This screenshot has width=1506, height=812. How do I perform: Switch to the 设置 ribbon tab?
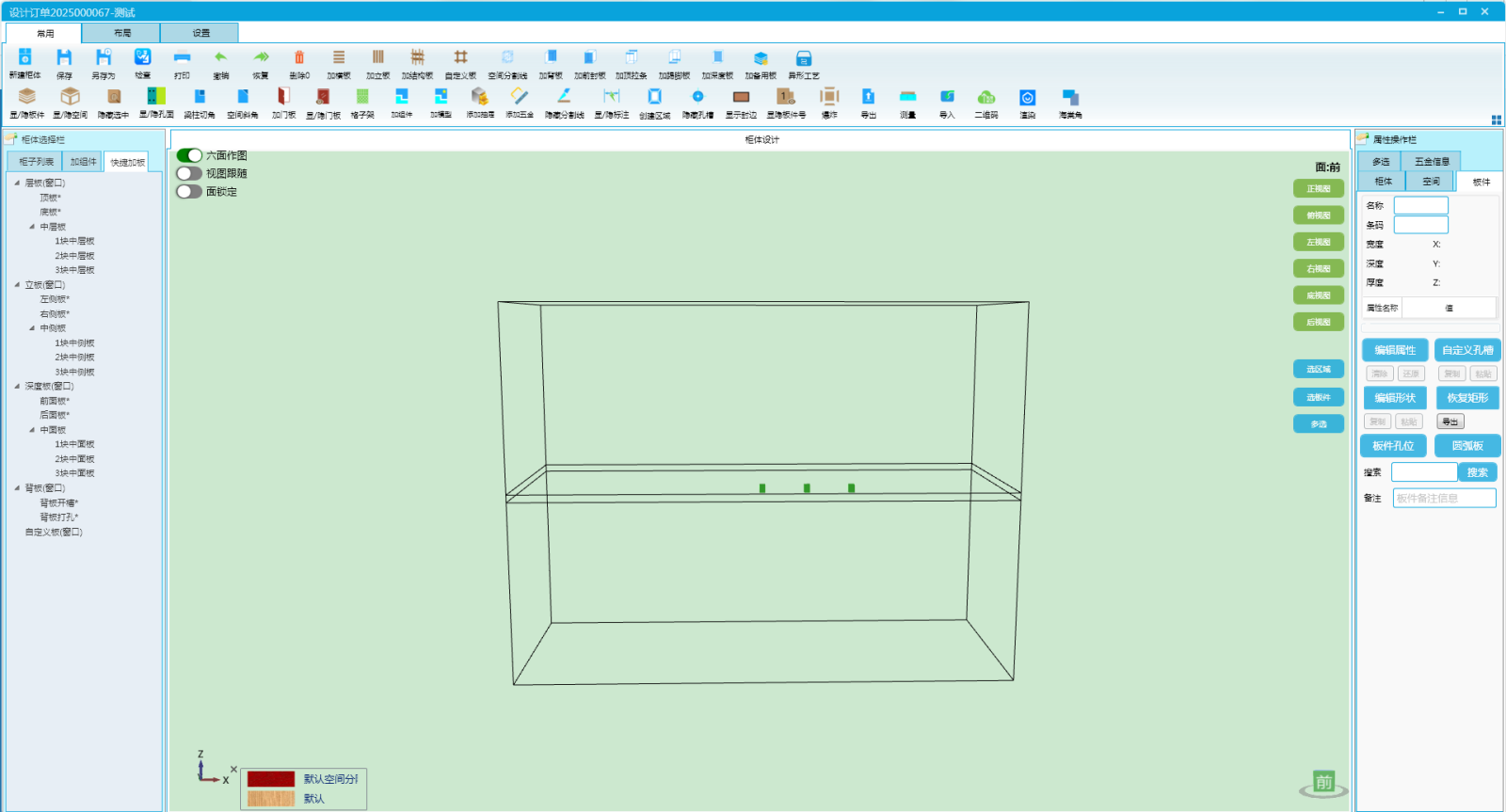200,33
